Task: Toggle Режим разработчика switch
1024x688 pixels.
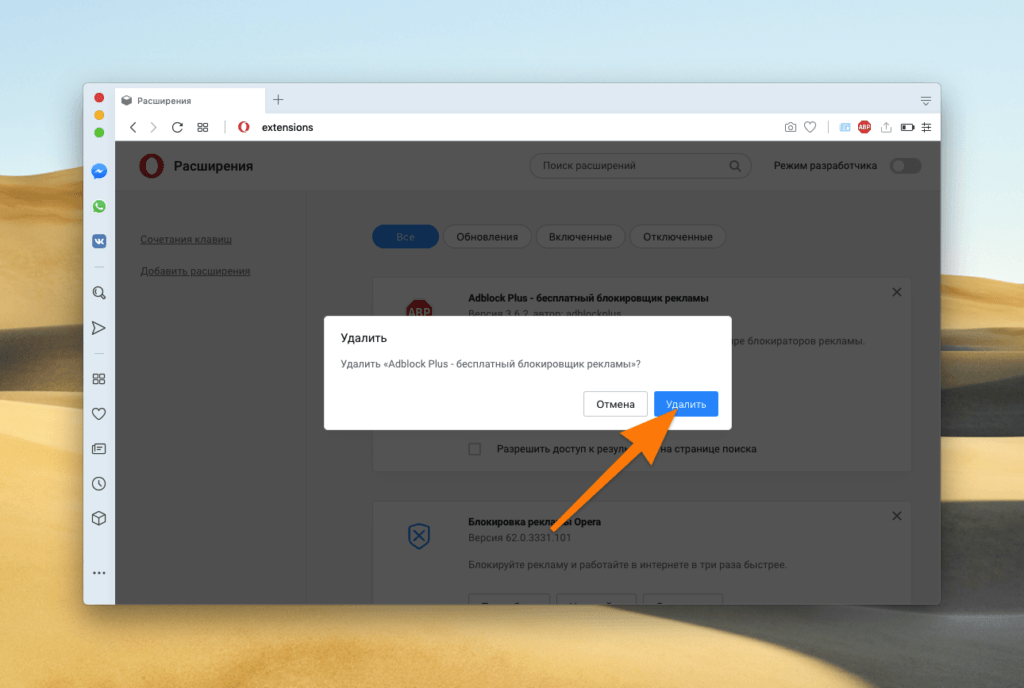Action: [905, 166]
